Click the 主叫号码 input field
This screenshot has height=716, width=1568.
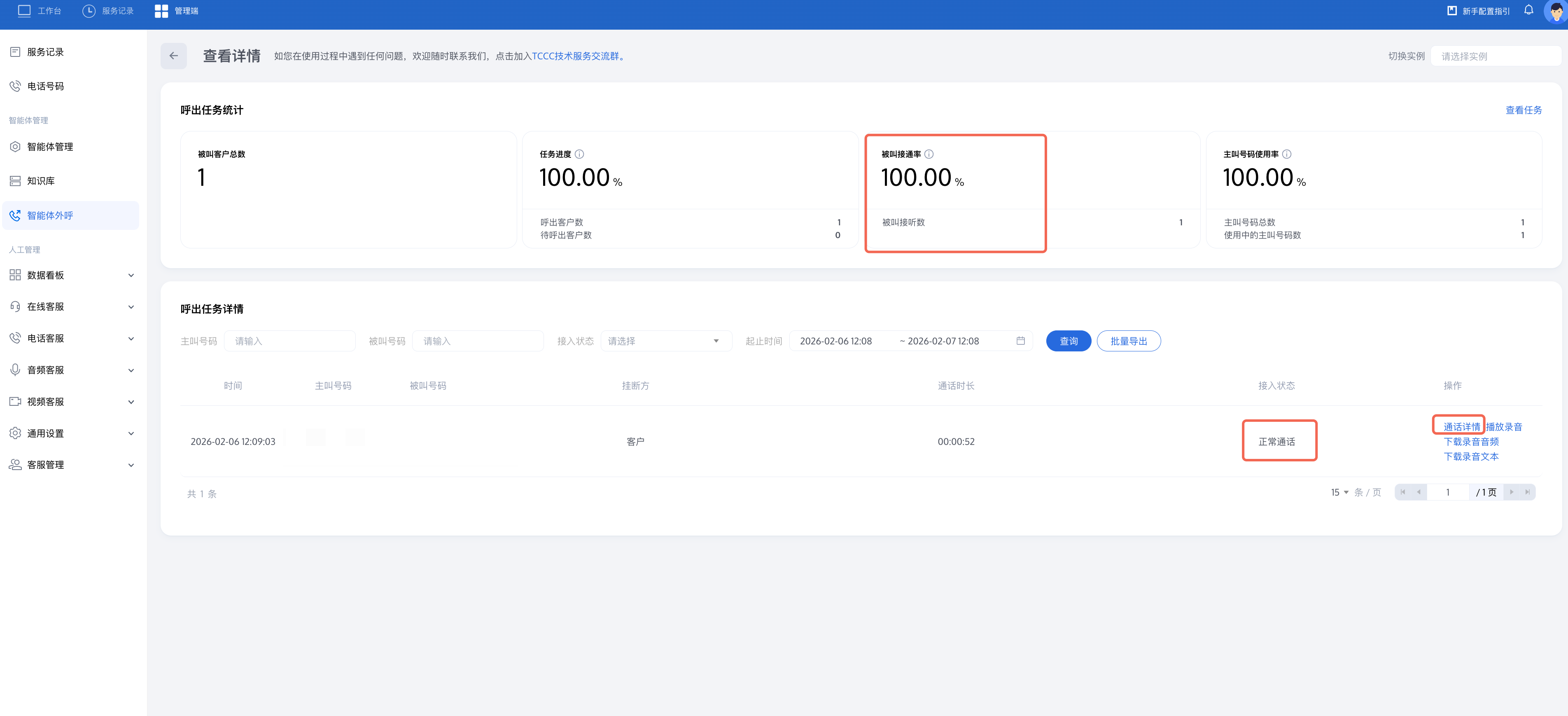(x=290, y=341)
